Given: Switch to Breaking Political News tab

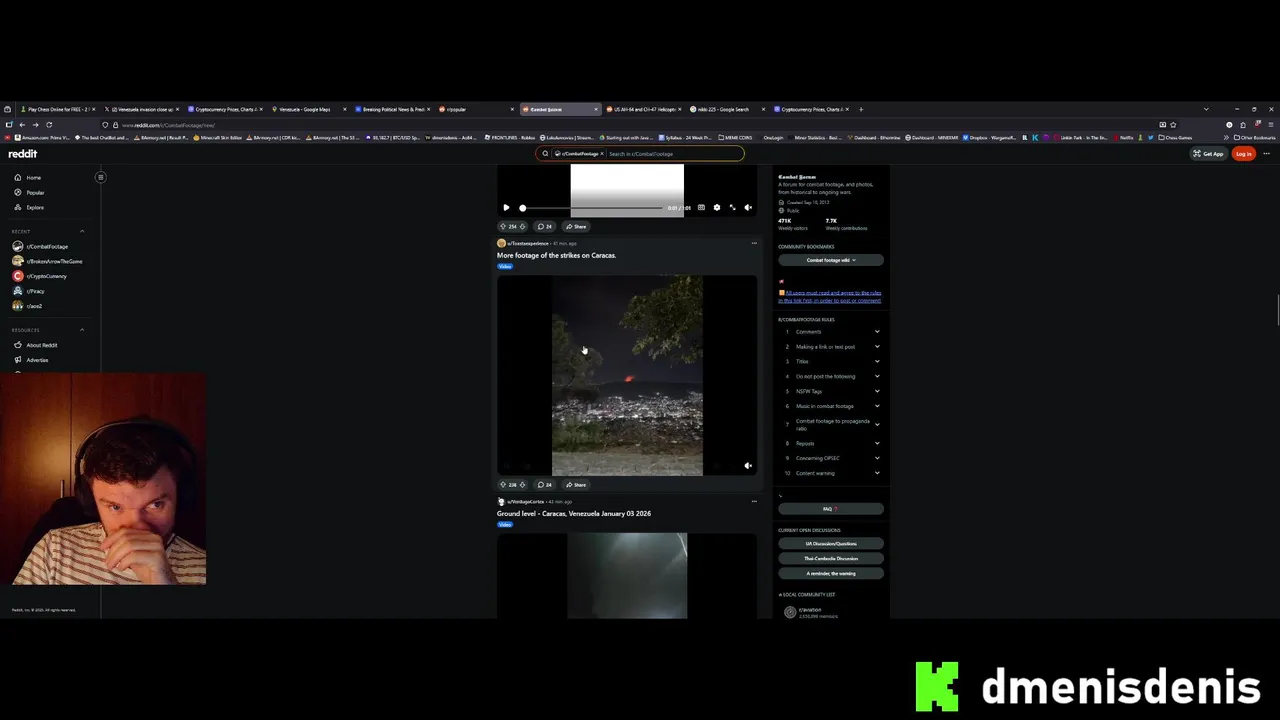Looking at the screenshot, I should (x=393, y=109).
